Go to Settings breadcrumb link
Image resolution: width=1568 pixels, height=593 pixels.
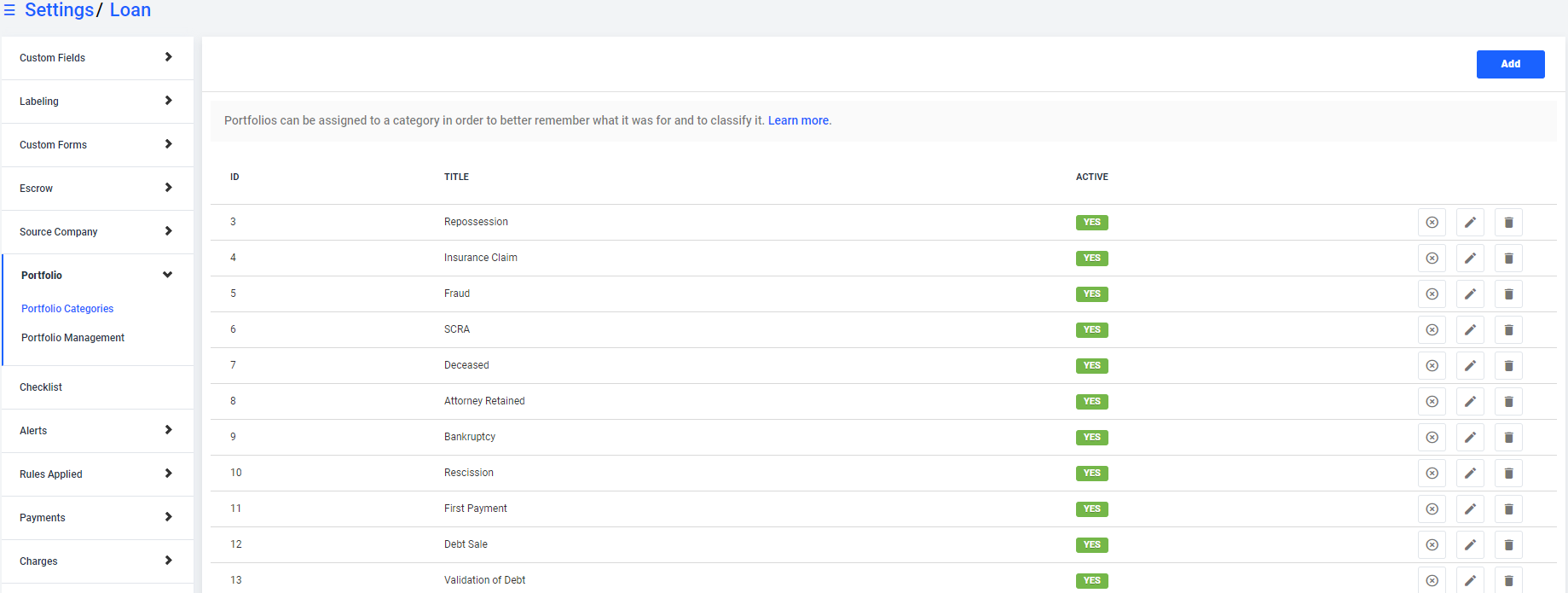pyautogui.click(x=59, y=10)
